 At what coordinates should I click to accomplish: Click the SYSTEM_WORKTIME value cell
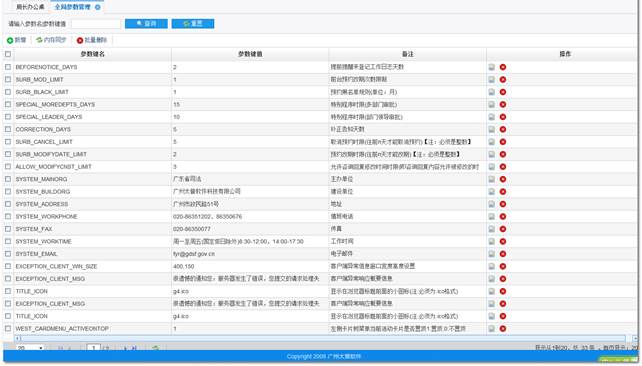tap(250, 242)
